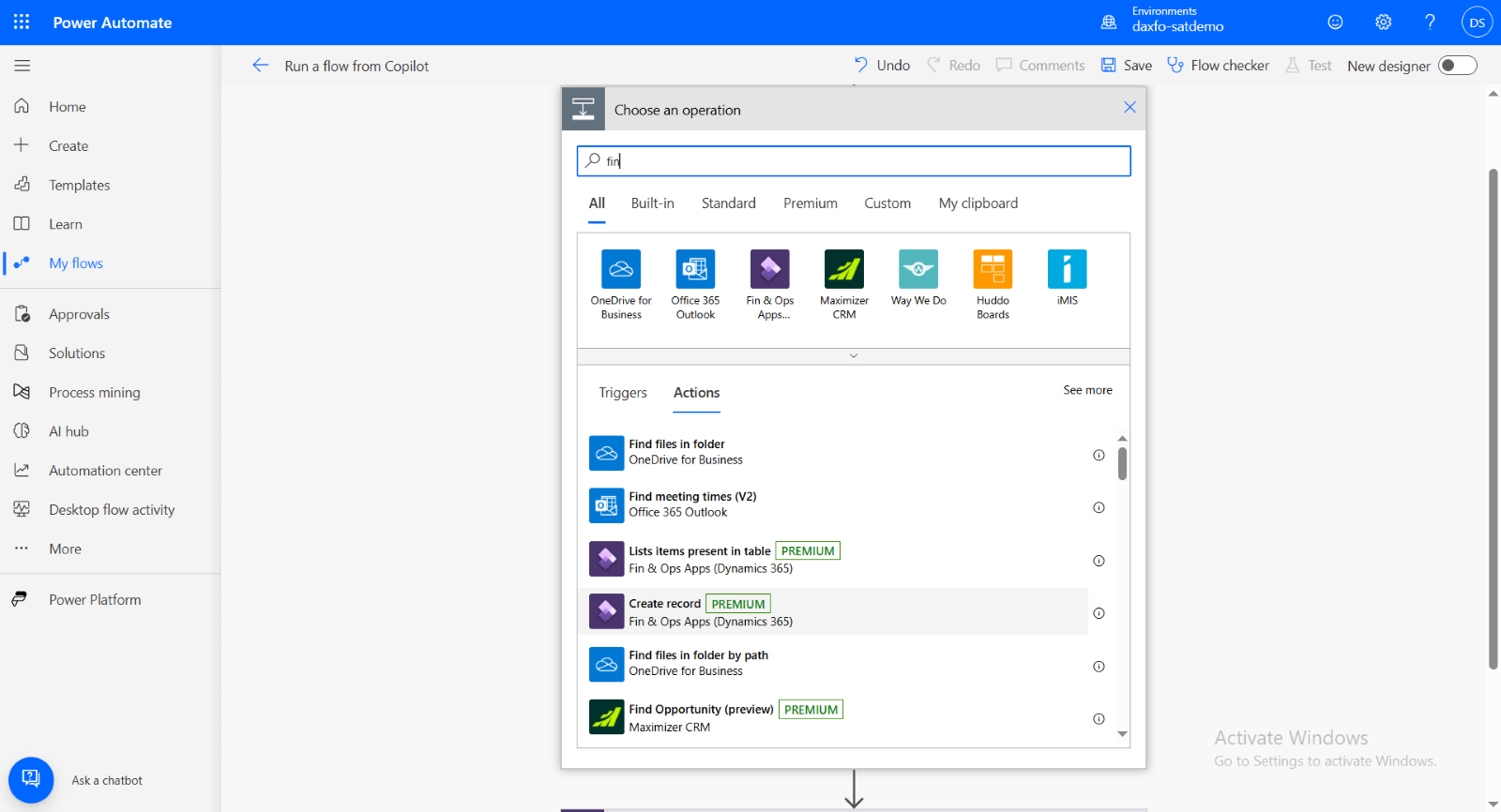Select the Huddo Boards connector icon

coord(993,269)
